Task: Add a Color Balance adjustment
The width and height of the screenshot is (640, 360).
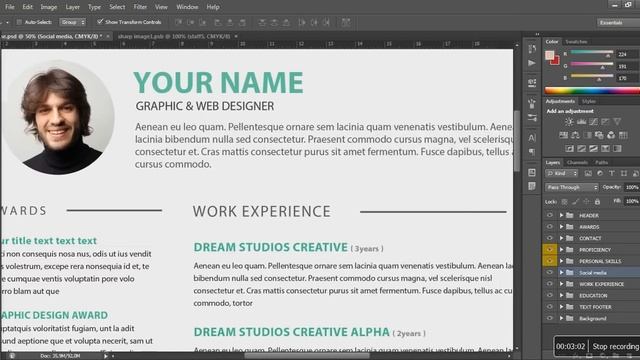Action: pyautogui.click(x=576, y=135)
